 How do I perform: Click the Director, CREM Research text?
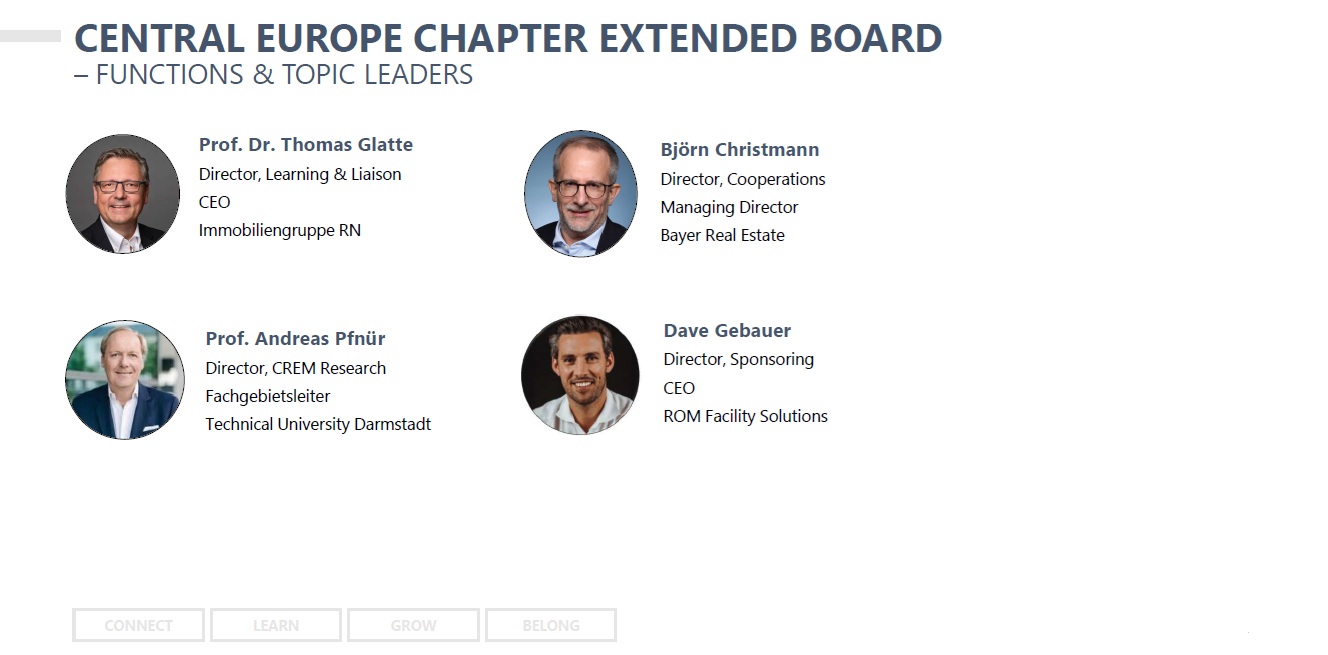(295, 368)
